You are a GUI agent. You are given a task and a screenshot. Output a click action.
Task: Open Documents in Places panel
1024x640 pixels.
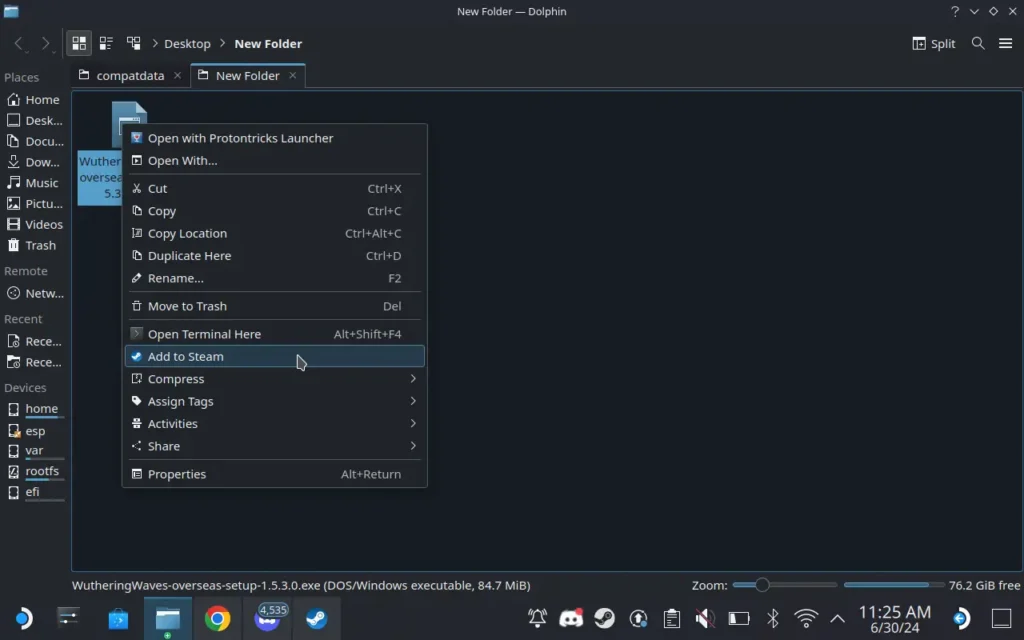[x=35, y=142]
